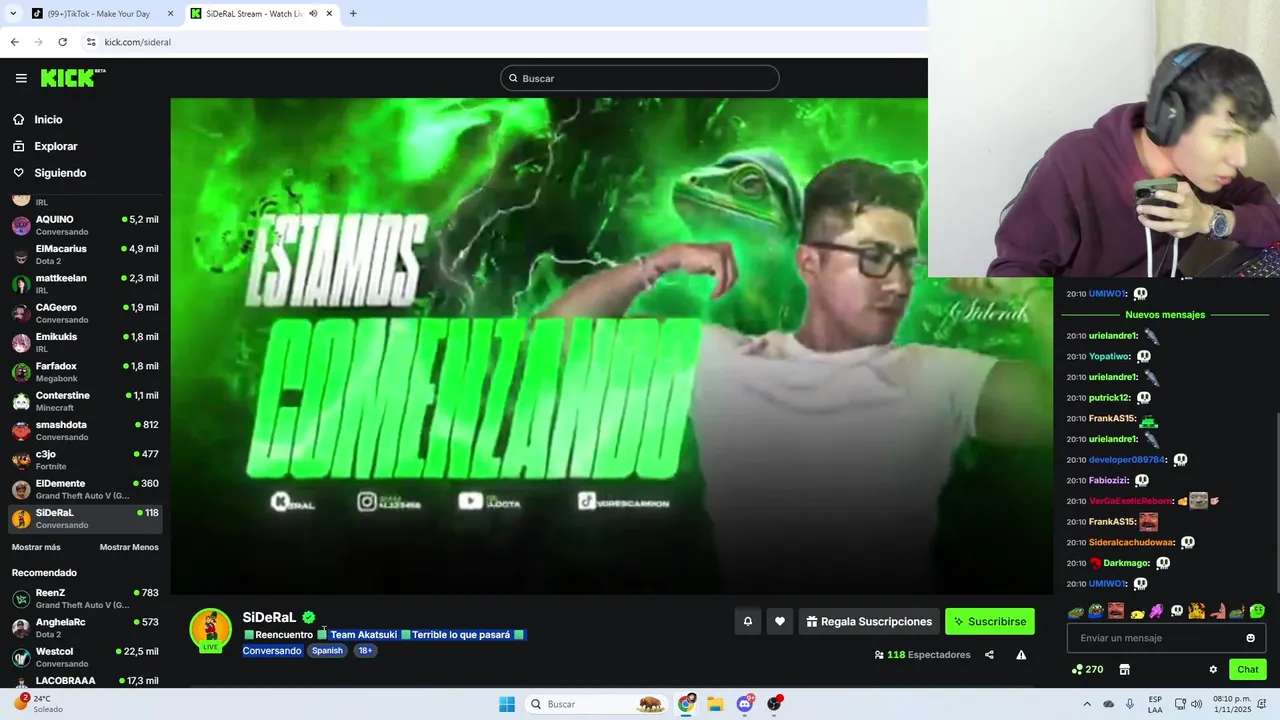Open CAGeero channel in sidebar
The height and width of the screenshot is (720, 1280).
pos(85,313)
